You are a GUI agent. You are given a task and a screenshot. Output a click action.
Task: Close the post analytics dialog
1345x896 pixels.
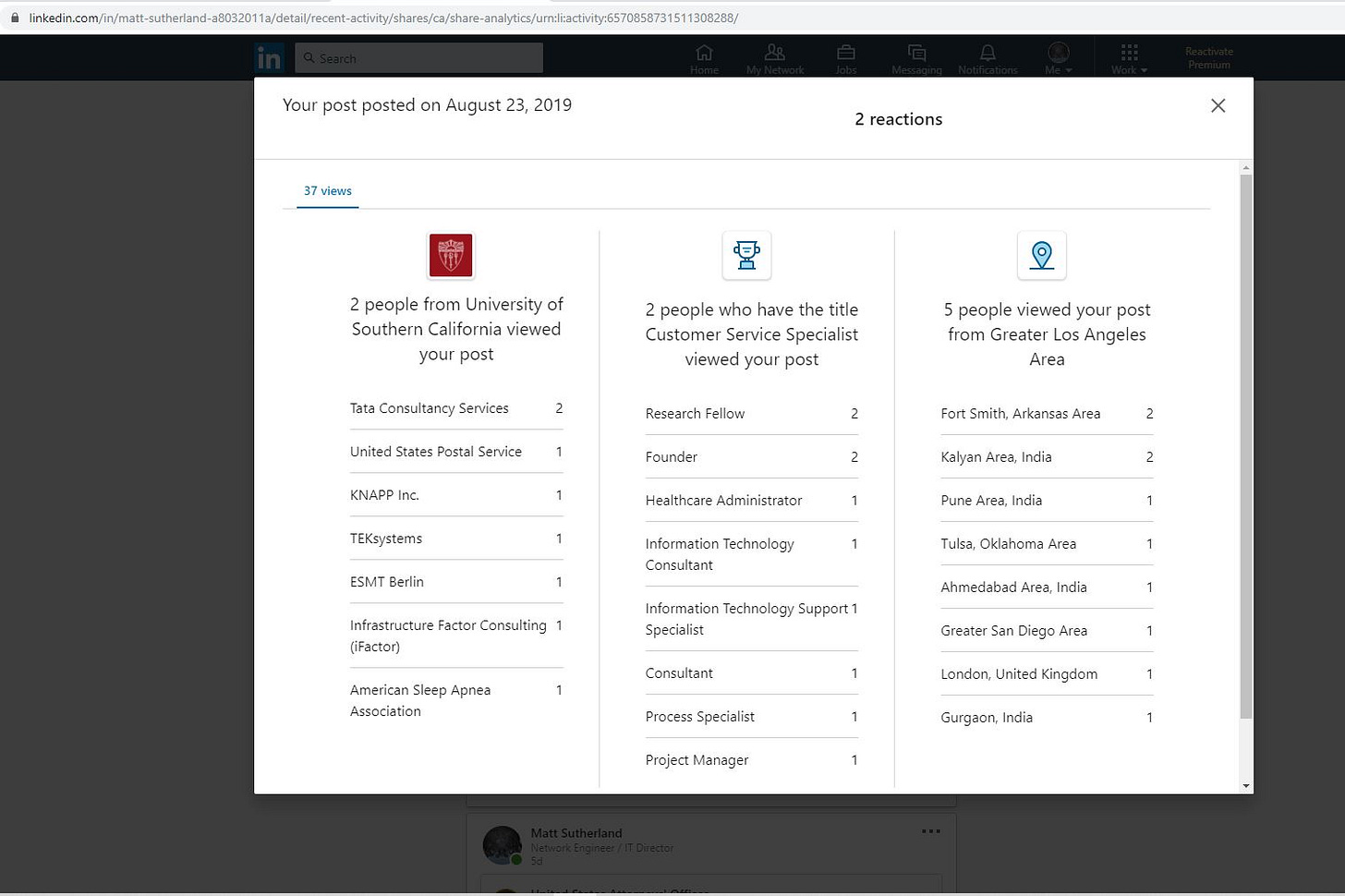[x=1218, y=105]
